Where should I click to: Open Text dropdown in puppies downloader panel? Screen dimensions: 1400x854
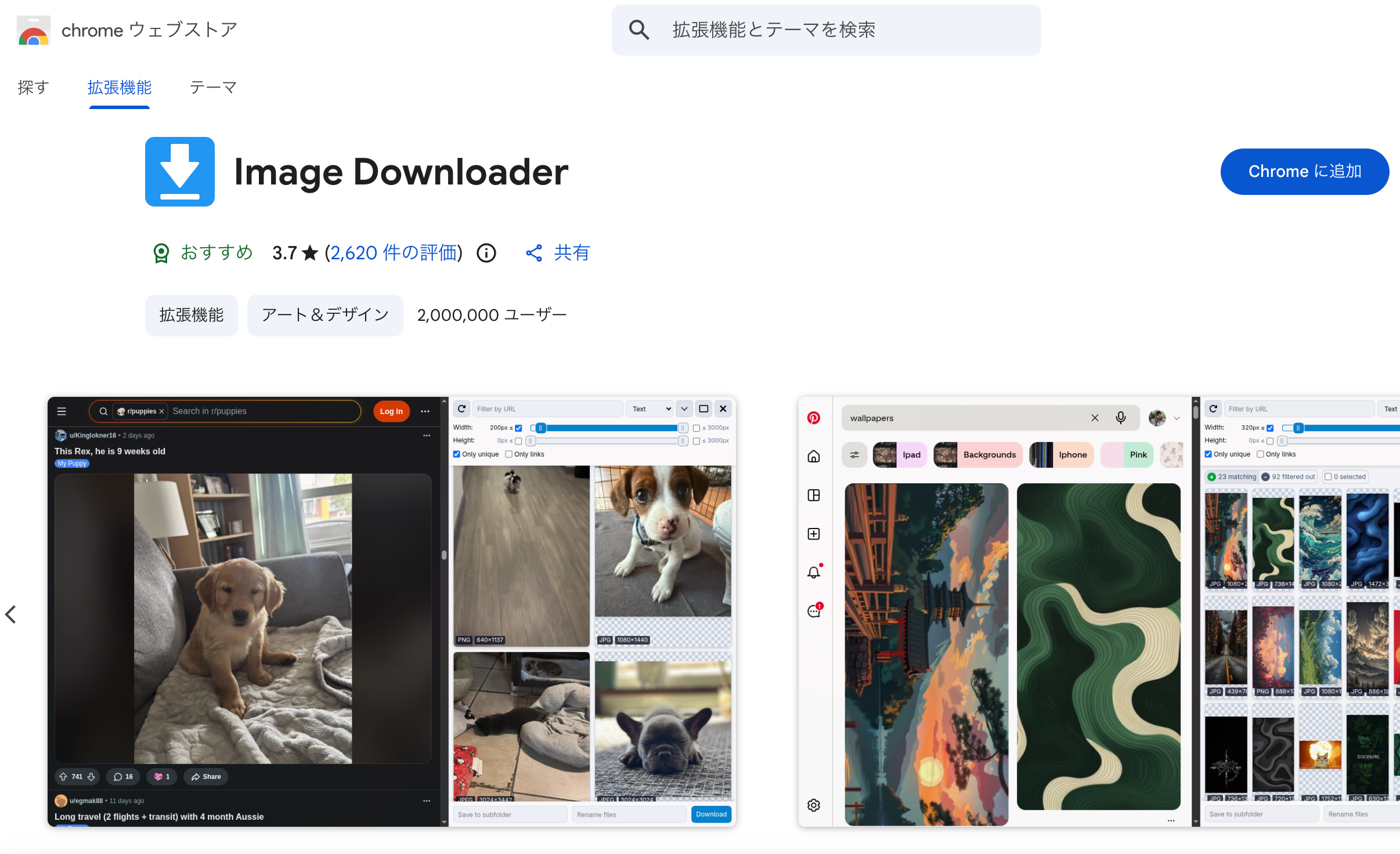click(650, 409)
